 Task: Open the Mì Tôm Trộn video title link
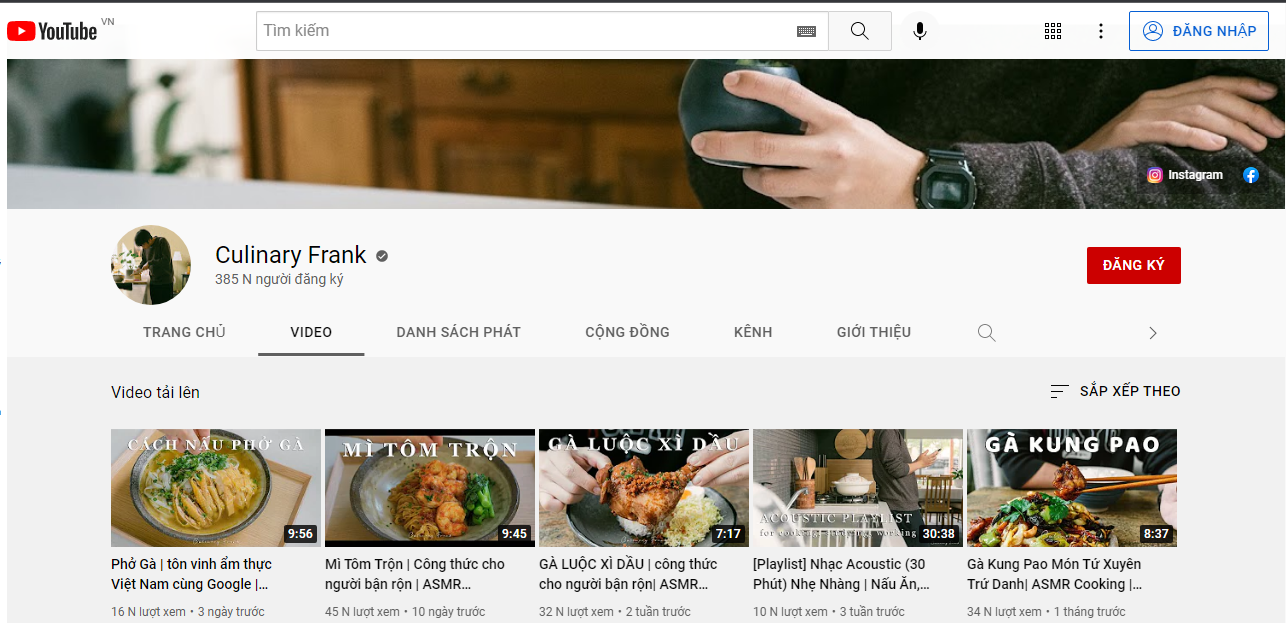click(x=415, y=574)
